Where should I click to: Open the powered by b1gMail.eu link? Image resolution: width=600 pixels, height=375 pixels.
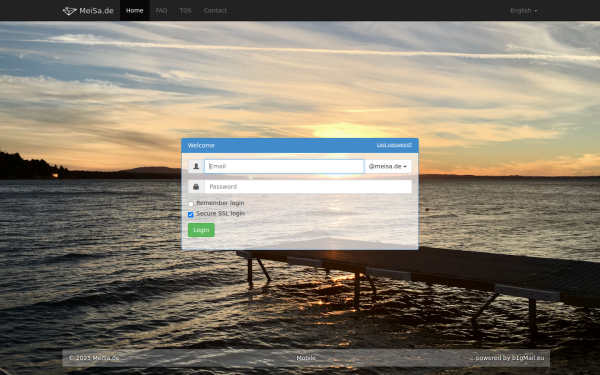point(510,358)
